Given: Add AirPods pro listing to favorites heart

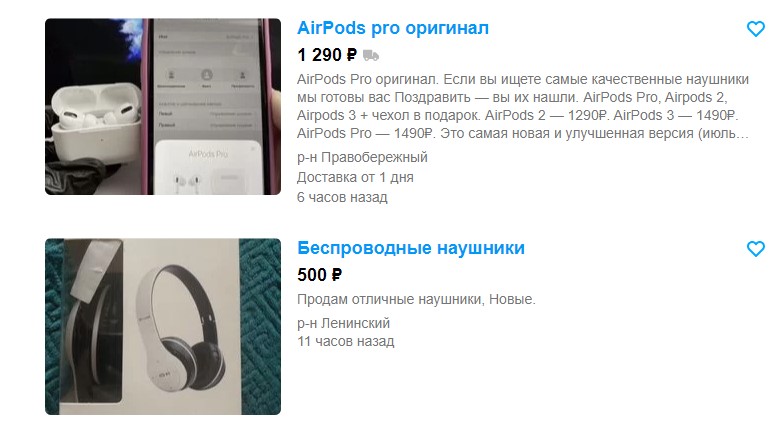Looking at the screenshot, I should (x=755, y=29).
